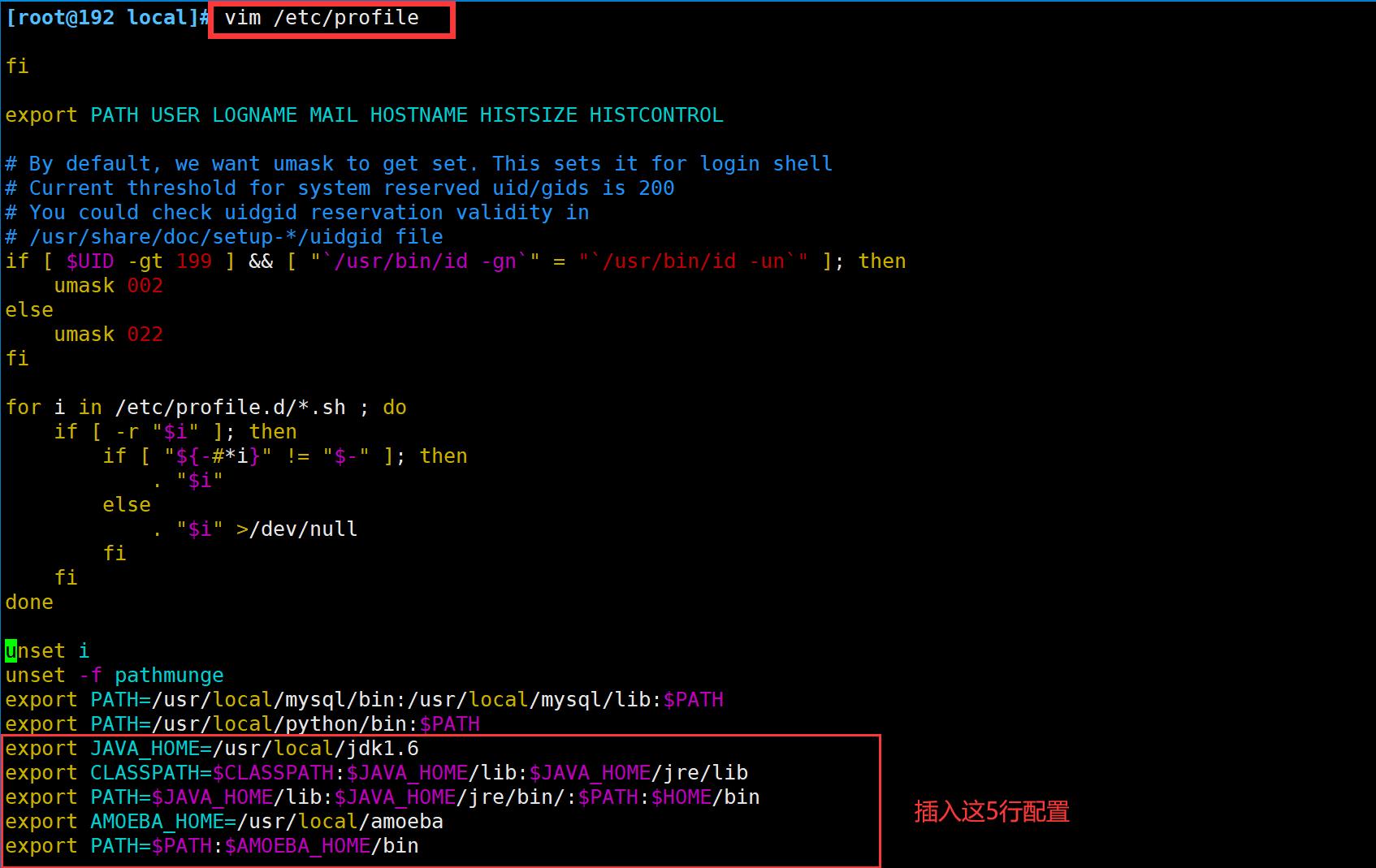This screenshot has width=1376, height=868.
Task: Click the 'for i in /etc/profile.d/*.sh' line
Action: point(206,408)
